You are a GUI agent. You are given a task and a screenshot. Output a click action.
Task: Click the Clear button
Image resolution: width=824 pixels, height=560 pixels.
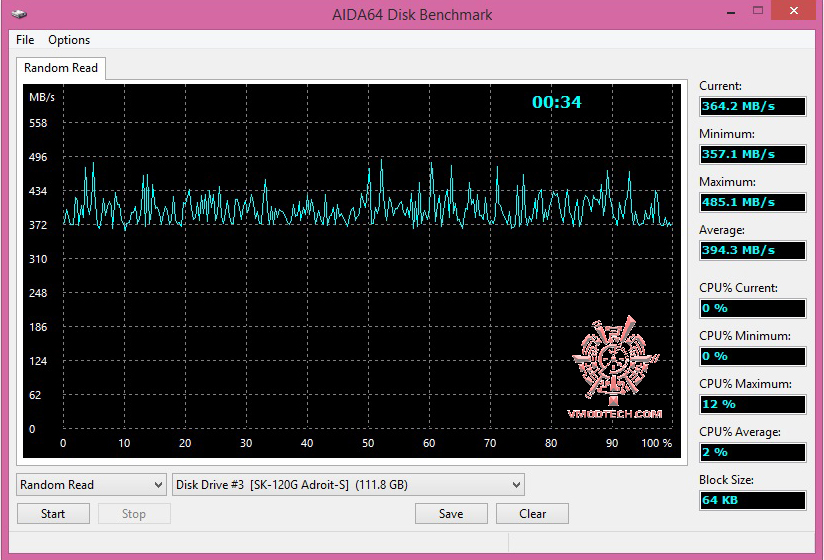point(532,514)
